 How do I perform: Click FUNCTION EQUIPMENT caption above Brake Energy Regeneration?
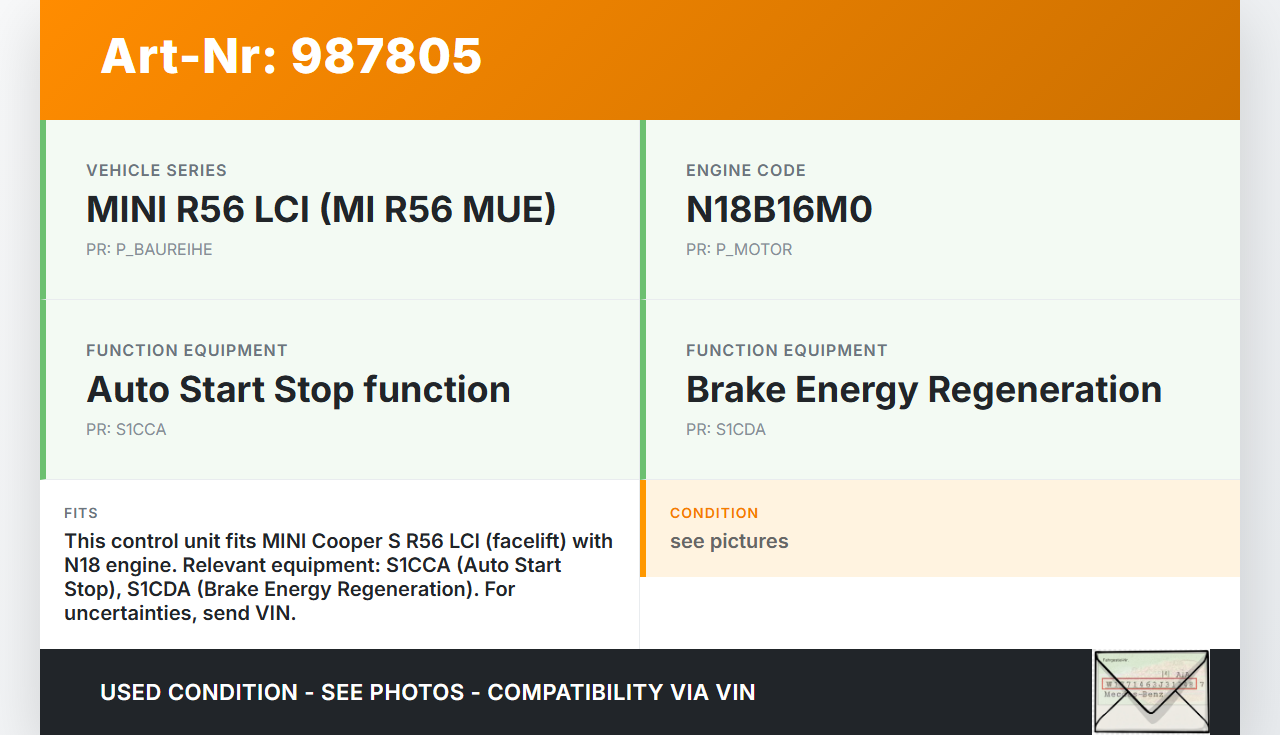tap(787, 350)
